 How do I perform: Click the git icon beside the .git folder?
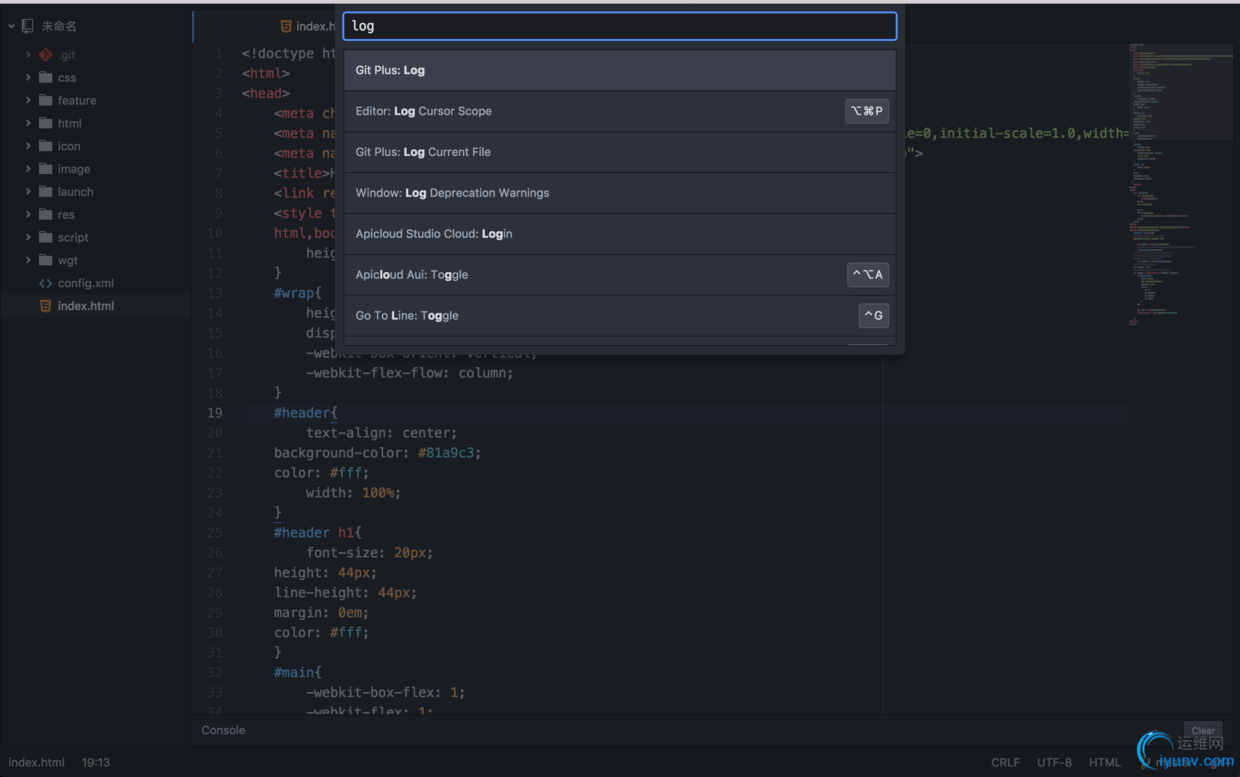pos(46,55)
